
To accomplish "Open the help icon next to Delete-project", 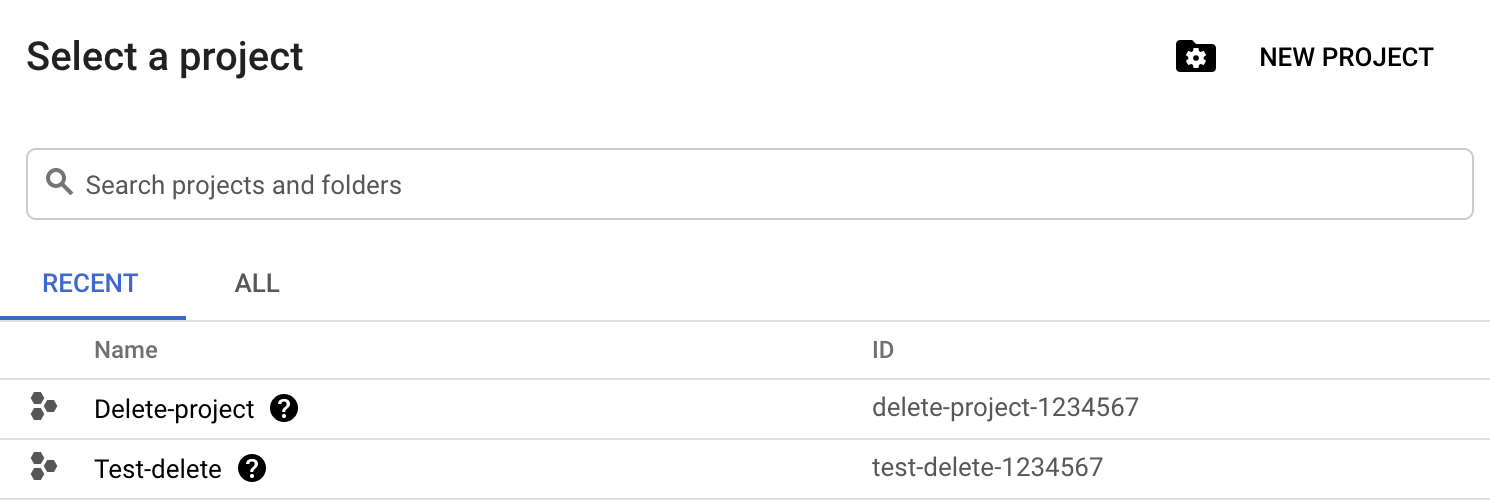I will point(284,408).
